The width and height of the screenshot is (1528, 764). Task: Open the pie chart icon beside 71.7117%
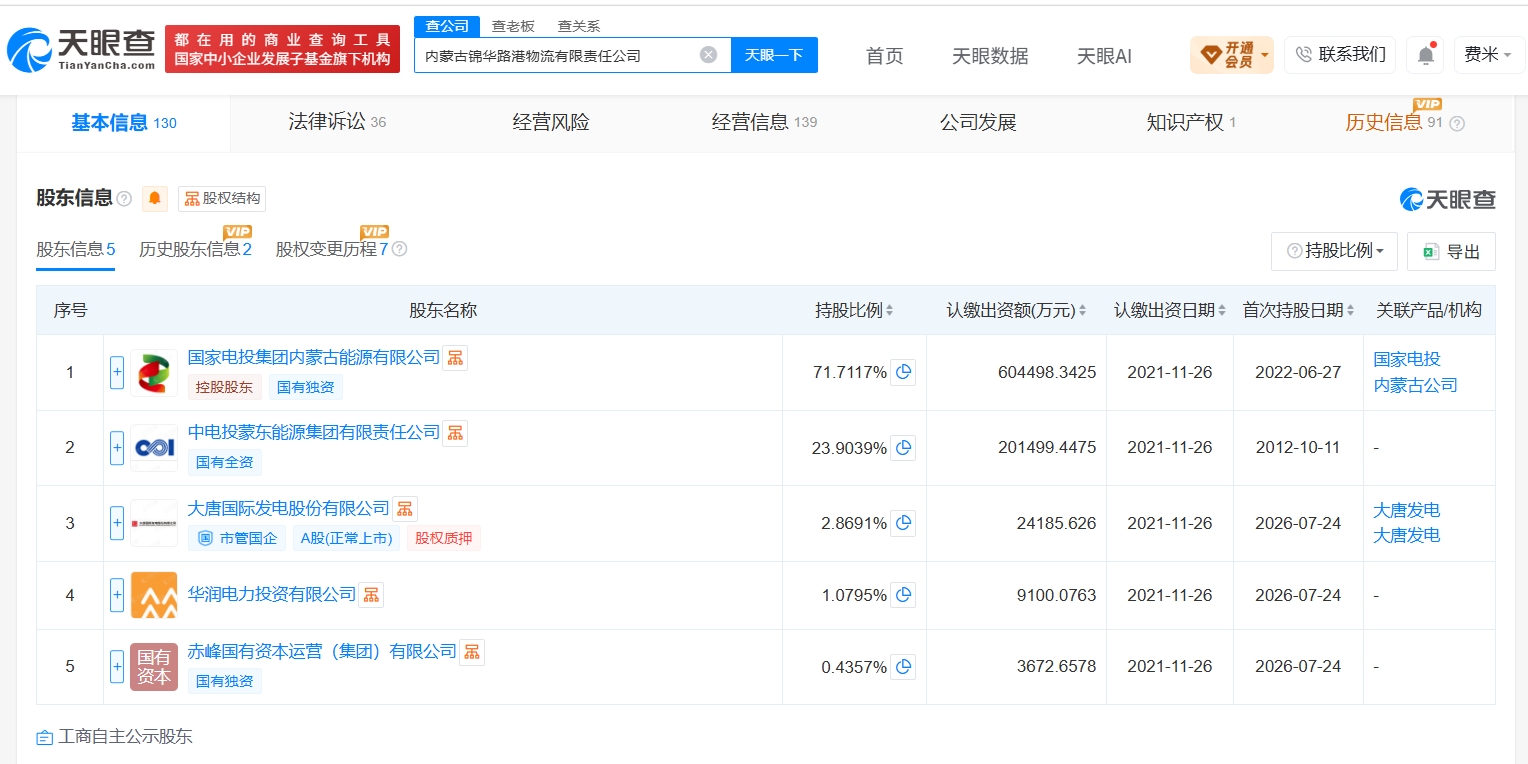click(903, 372)
